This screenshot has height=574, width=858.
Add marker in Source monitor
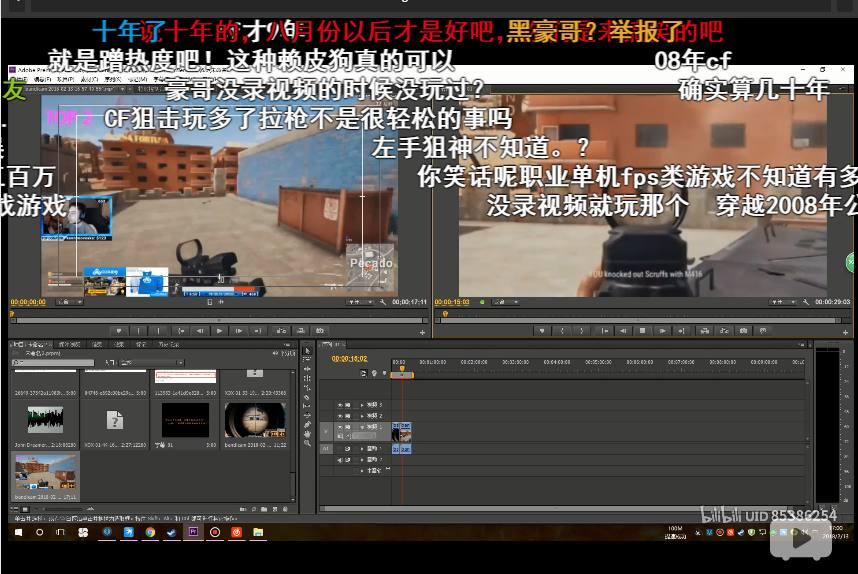[119, 331]
